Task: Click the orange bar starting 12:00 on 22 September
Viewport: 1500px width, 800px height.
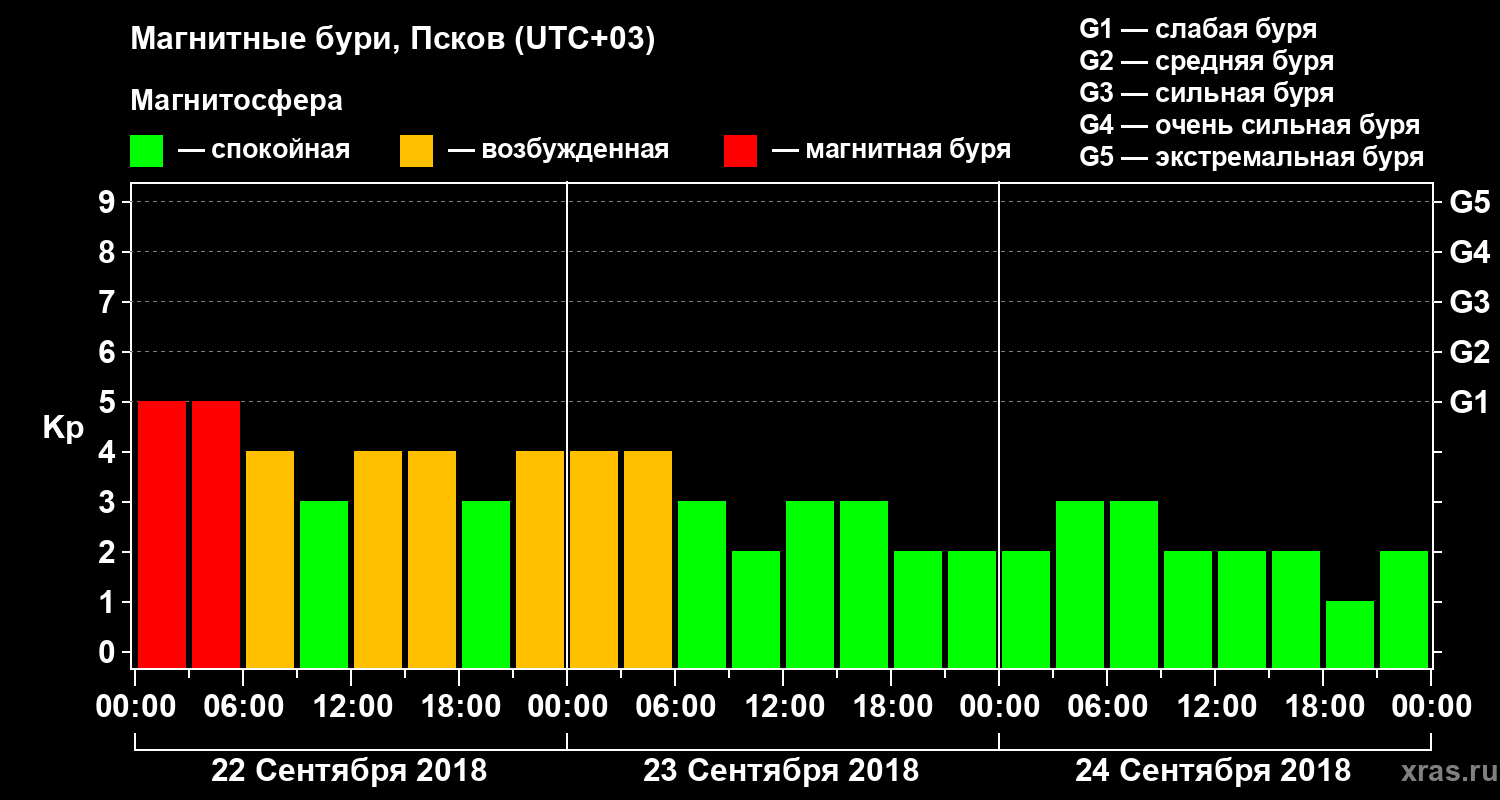Action: (x=378, y=559)
